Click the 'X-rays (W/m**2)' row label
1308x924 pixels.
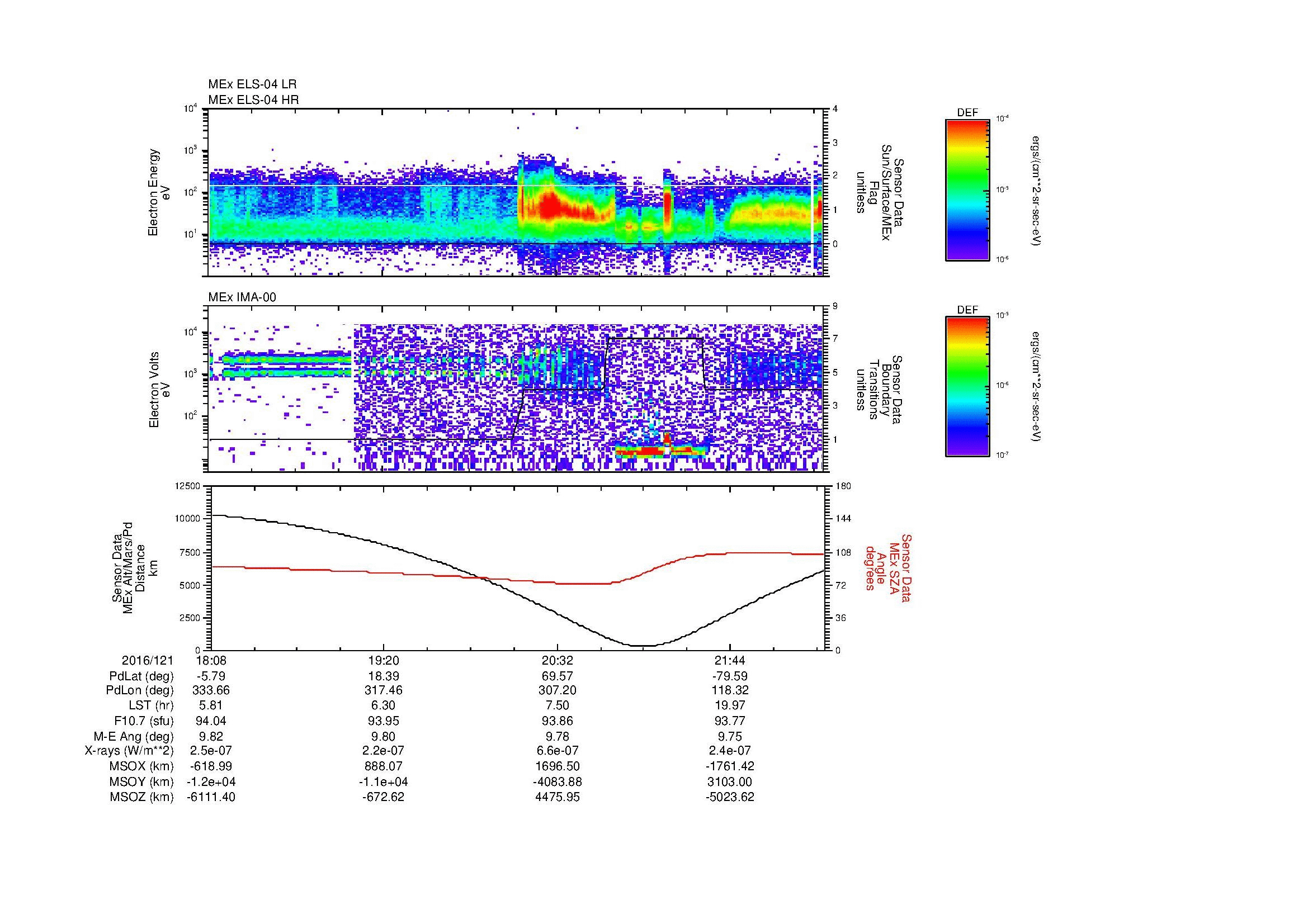click(129, 751)
